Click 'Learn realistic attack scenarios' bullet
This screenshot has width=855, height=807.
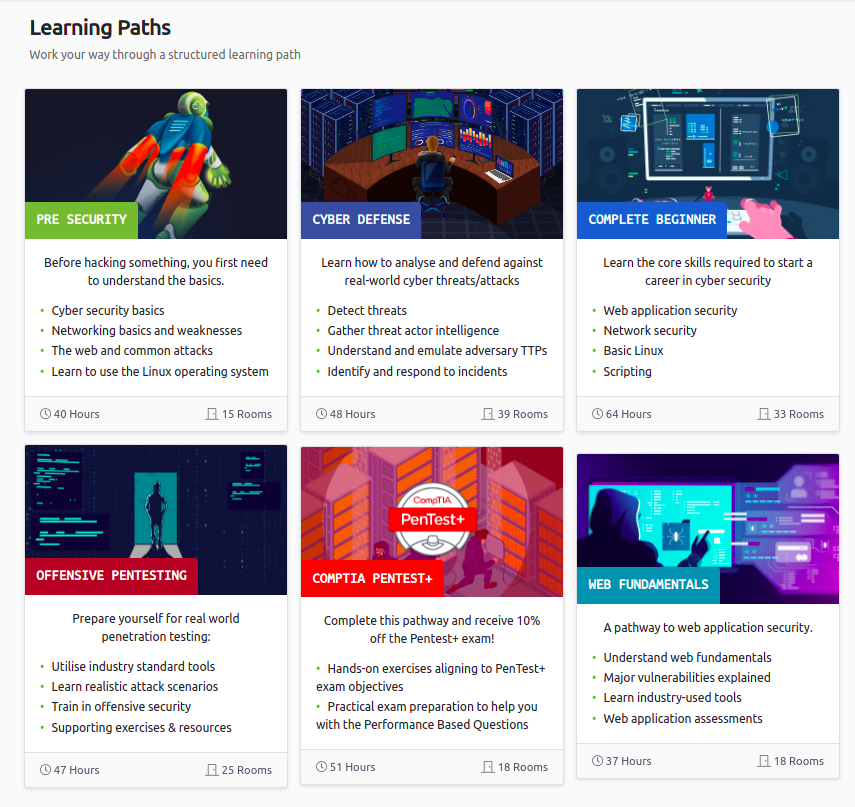(135, 686)
